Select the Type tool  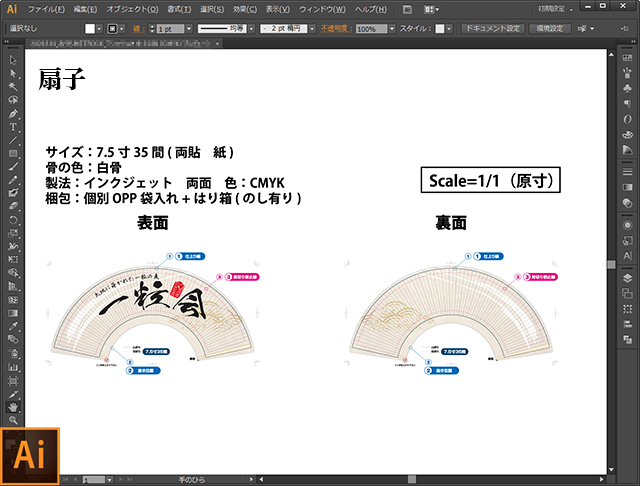point(13,127)
